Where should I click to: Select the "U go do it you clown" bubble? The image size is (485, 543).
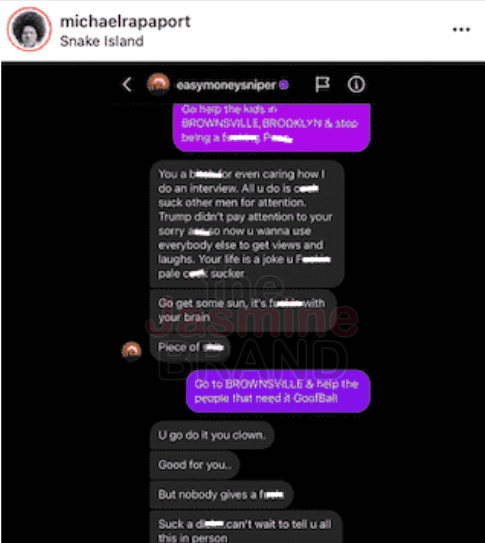point(212,435)
